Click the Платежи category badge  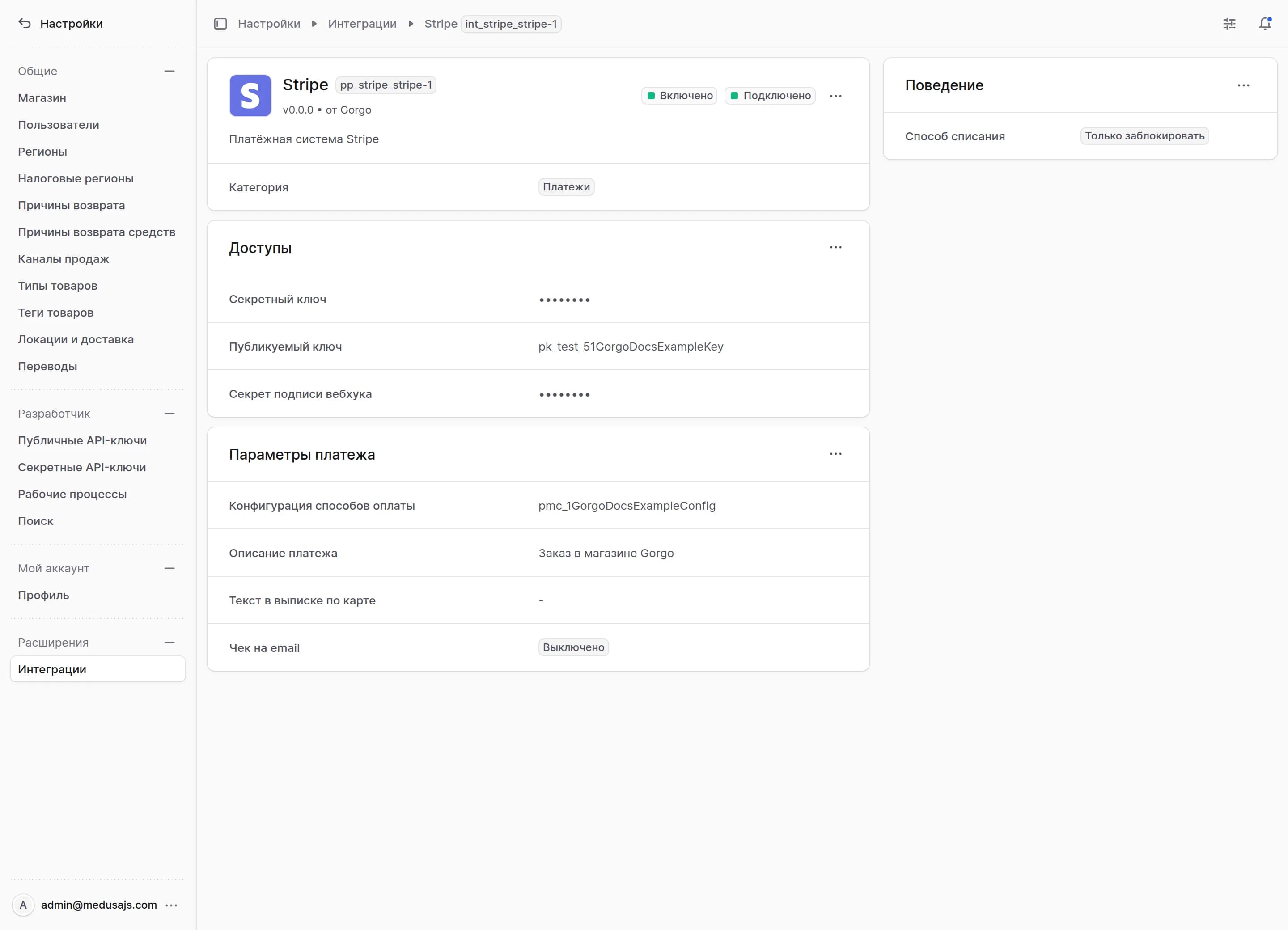(566, 187)
